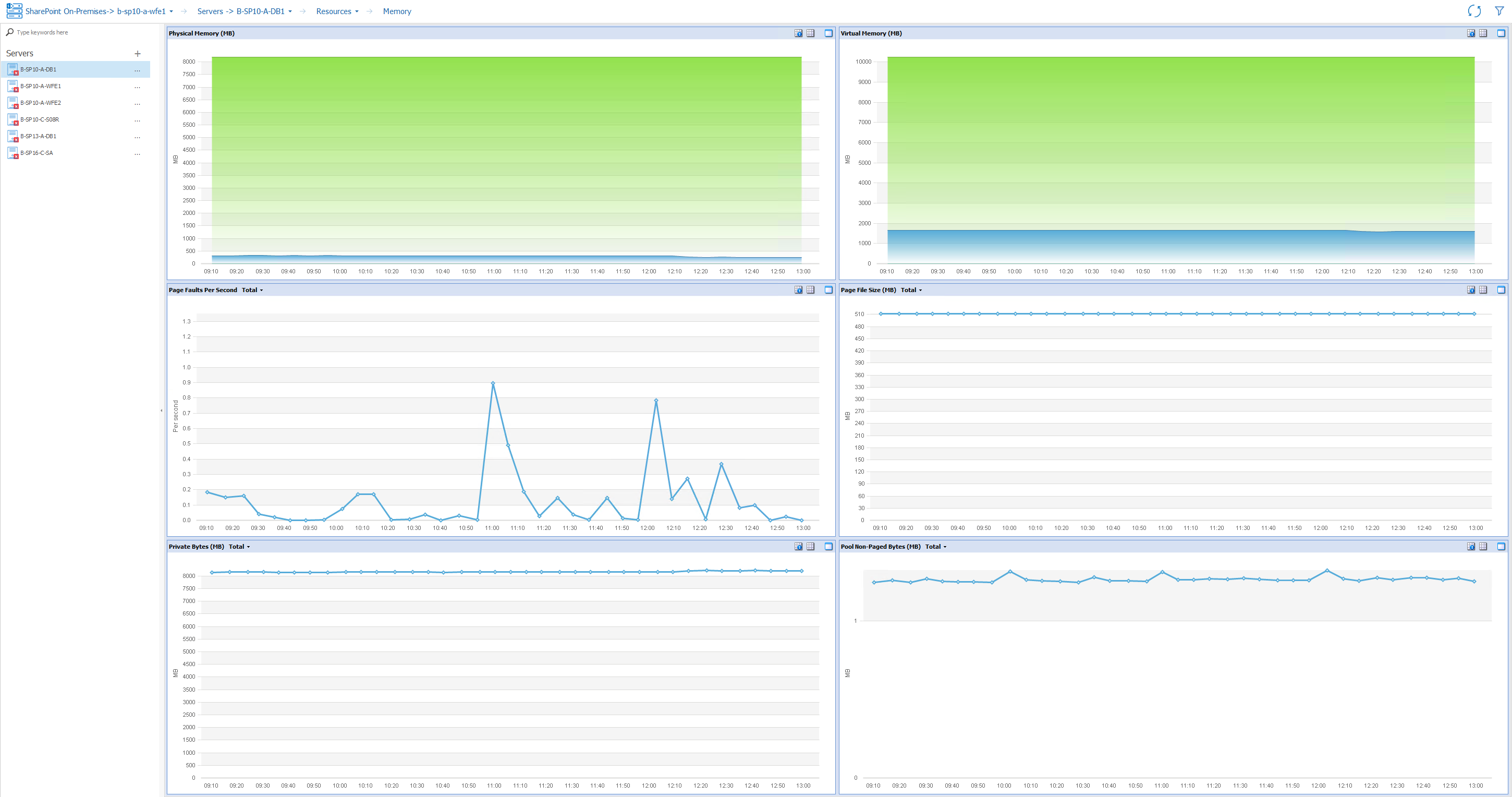The image size is (1512, 797).
Task: Show table view for Virtual Memory panel
Action: pyautogui.click(x=1483, y=33)
